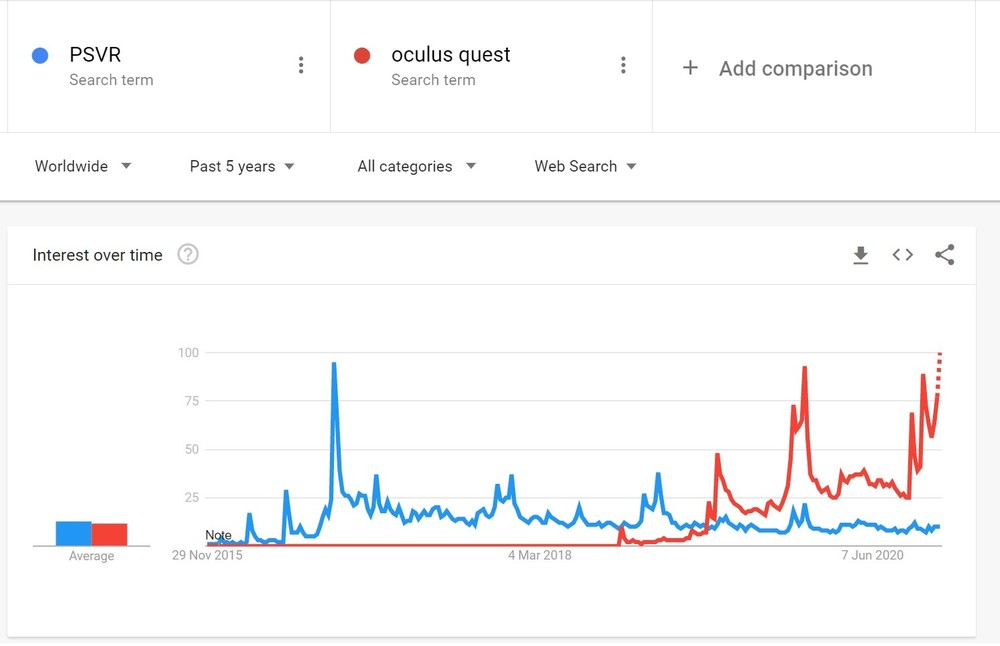Viewport: 1000px width, 646px height.
Task: Open oculus quest three-dot options menu
Action: pyautogui.click(x=623, y=65)
